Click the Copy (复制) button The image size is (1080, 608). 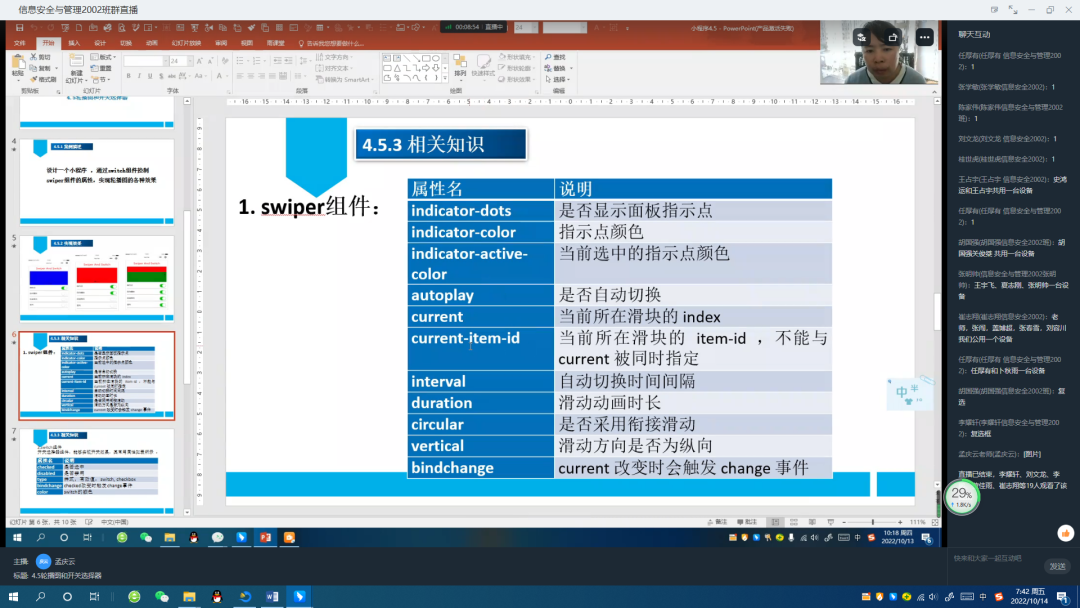(41, 68)
